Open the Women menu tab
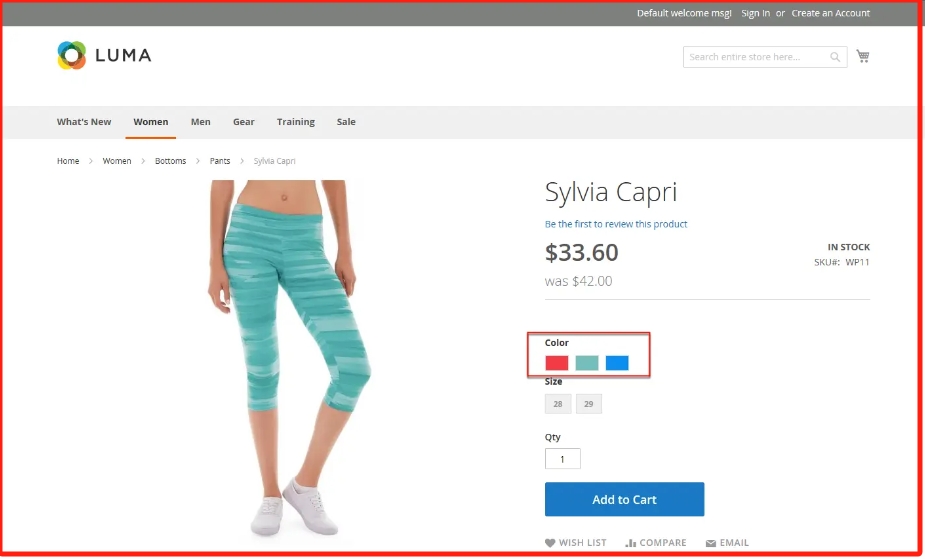 150,122
